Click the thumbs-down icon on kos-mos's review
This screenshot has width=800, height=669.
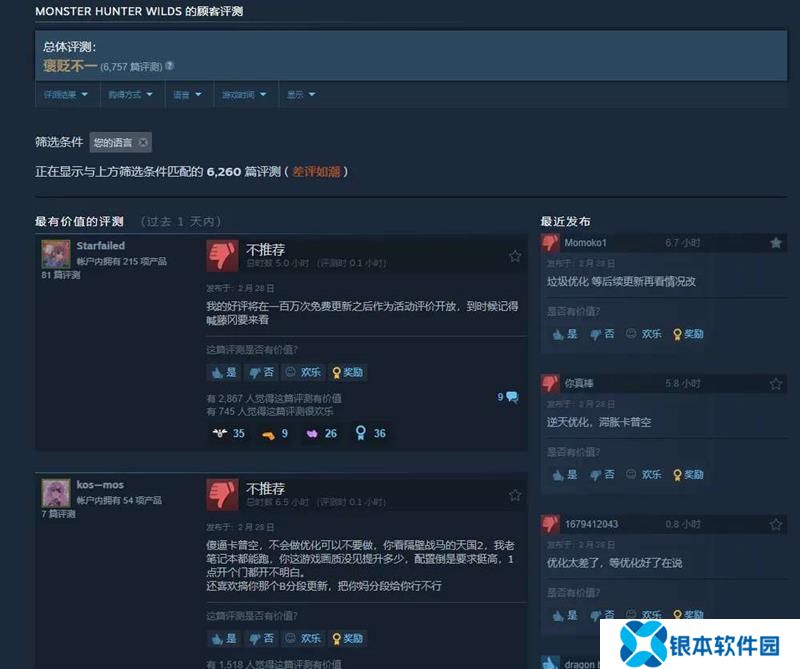coord(222,494)
